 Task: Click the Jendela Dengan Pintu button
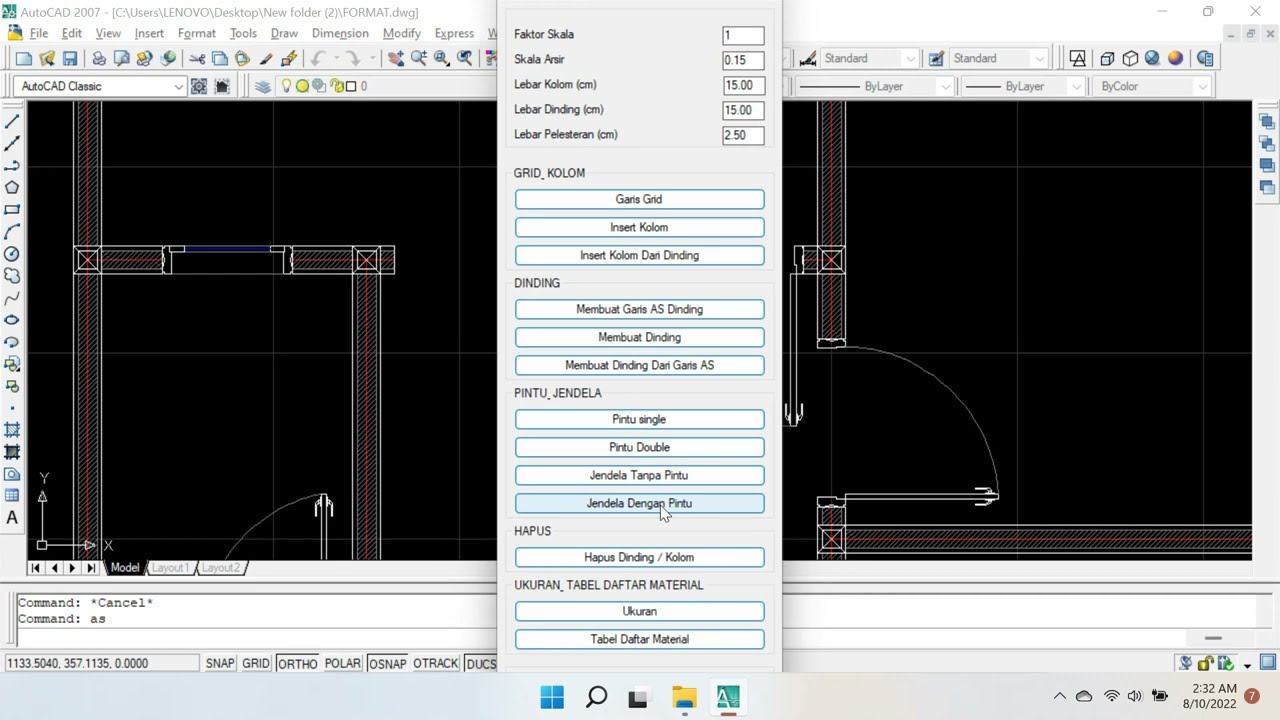pyautogui.click(x=639, y=503)
